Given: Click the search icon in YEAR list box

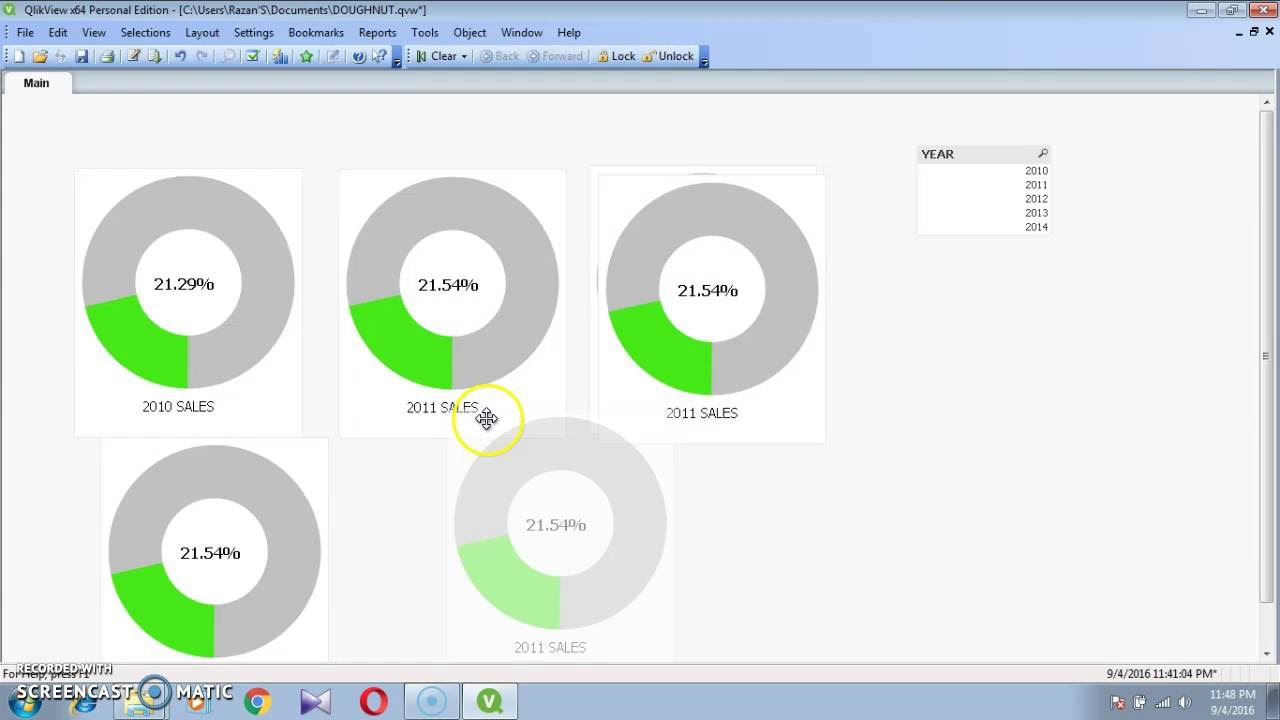Looking at the screenshot, I should [x=1042, y=154].
